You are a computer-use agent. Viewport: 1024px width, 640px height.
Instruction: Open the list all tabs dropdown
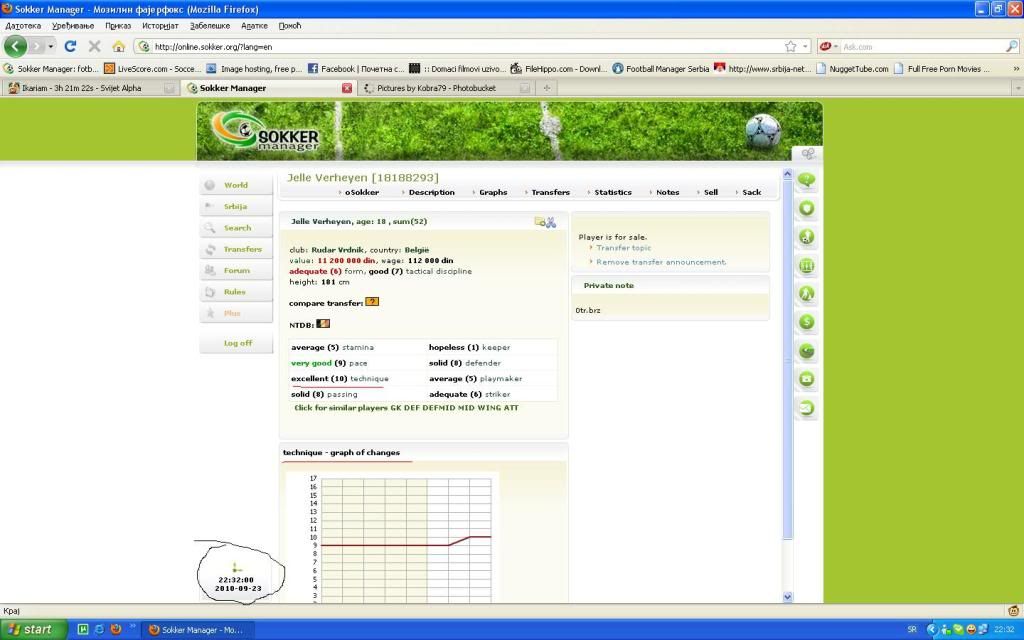[1017, 88]
